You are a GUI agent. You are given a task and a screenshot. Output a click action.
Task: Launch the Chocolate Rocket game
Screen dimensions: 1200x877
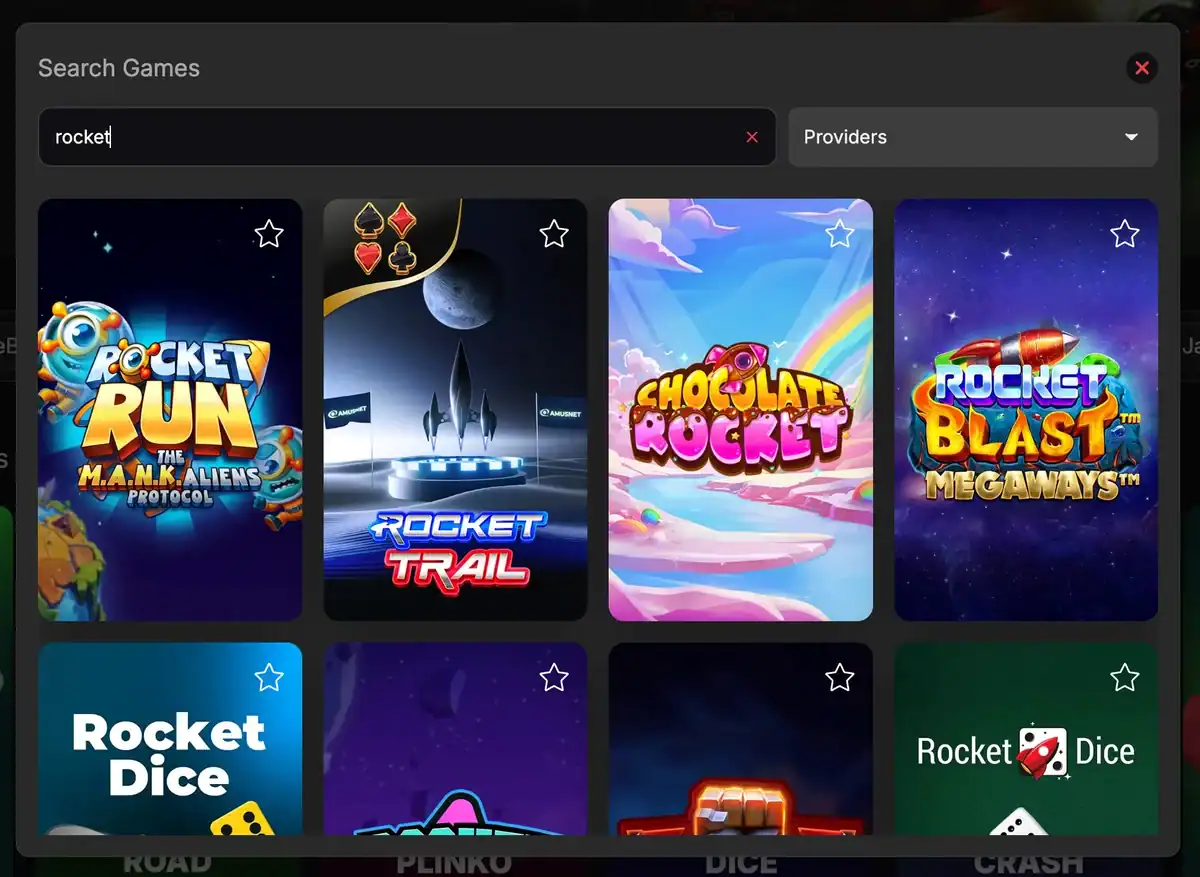click(741, 410)
